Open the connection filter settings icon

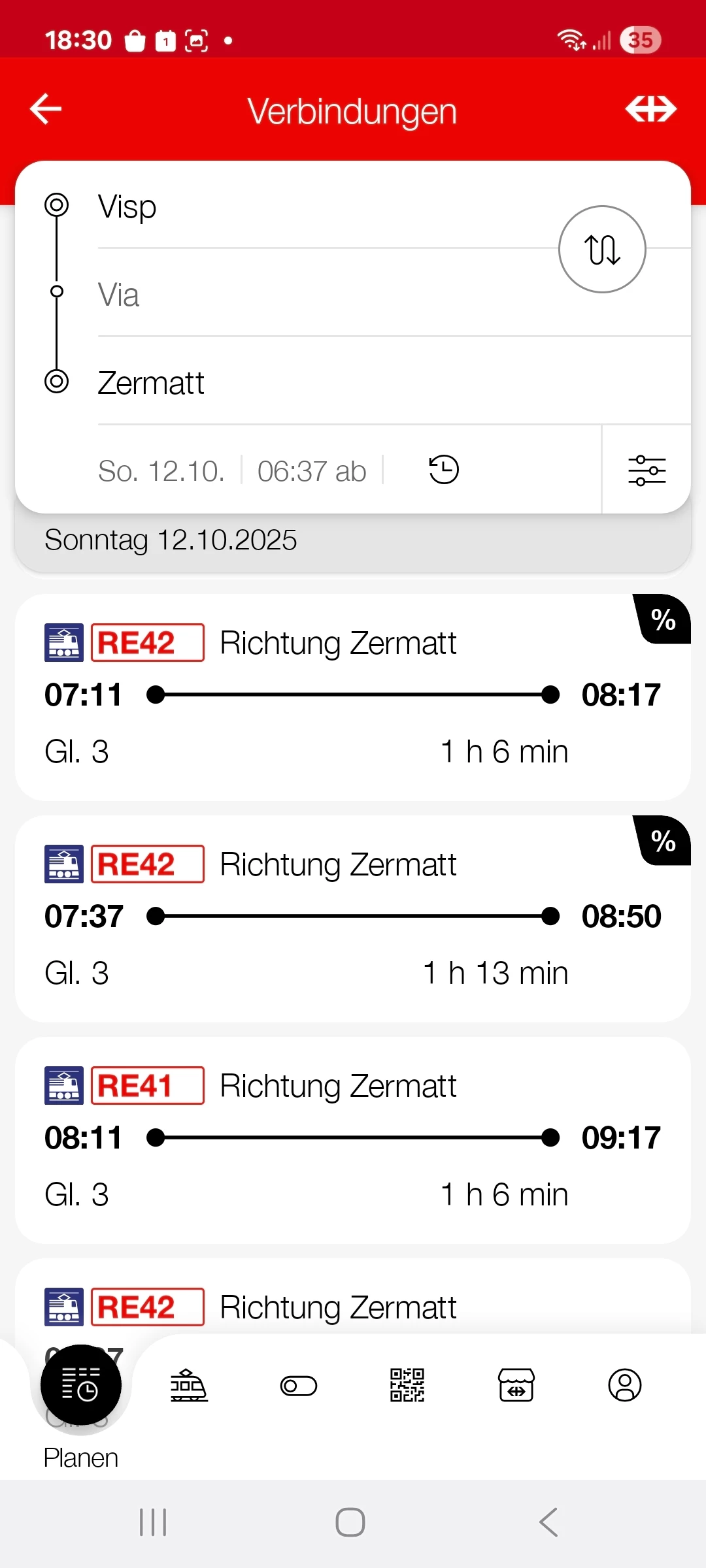click(x=647, y=470)
